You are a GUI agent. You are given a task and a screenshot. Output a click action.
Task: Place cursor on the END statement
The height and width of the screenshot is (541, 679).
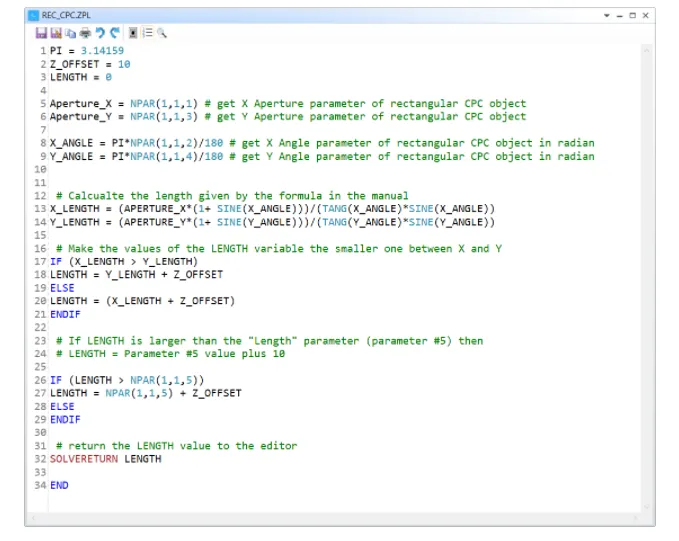point(59,485)
